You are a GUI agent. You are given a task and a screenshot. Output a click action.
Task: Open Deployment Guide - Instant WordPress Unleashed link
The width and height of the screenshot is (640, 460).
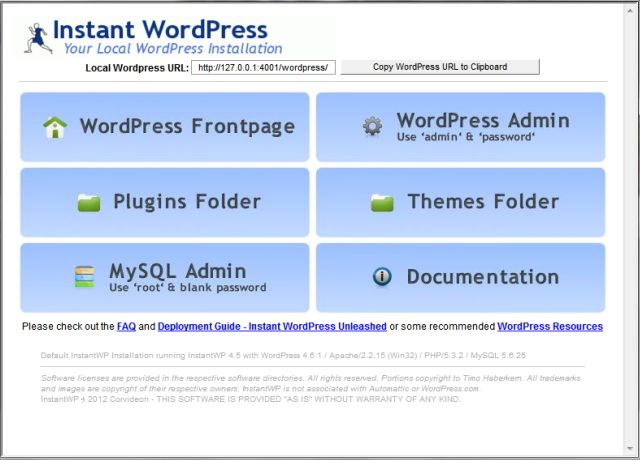(x=272, y=327)
